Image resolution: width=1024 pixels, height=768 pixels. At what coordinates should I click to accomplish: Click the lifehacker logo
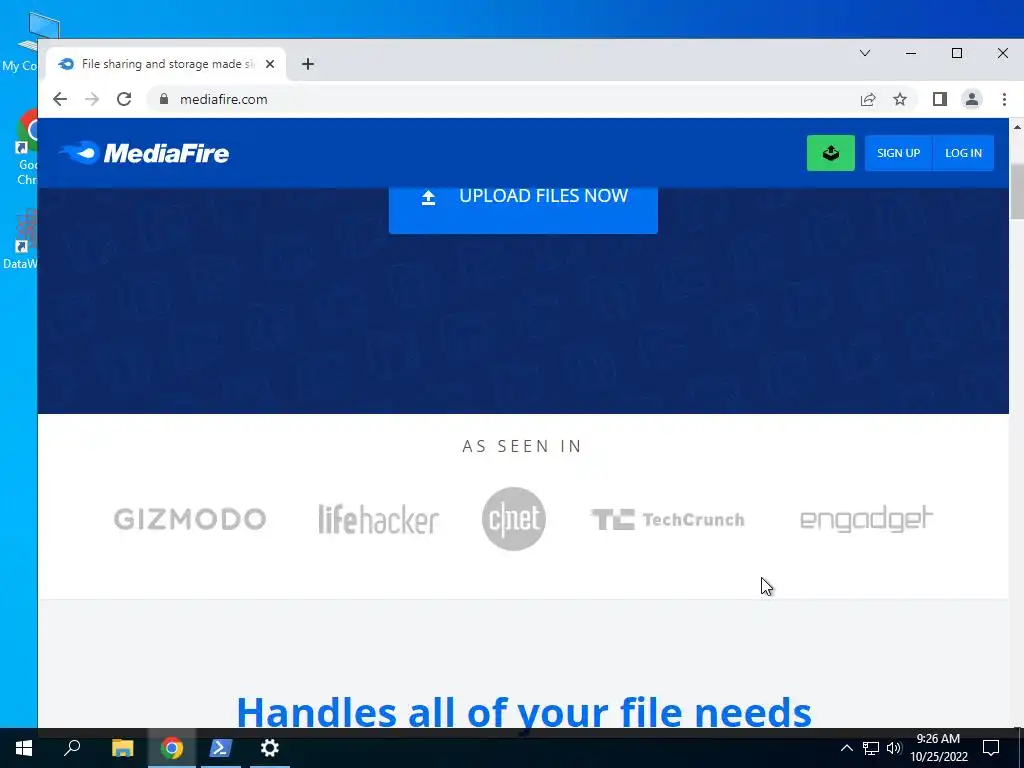coord(378,519)
